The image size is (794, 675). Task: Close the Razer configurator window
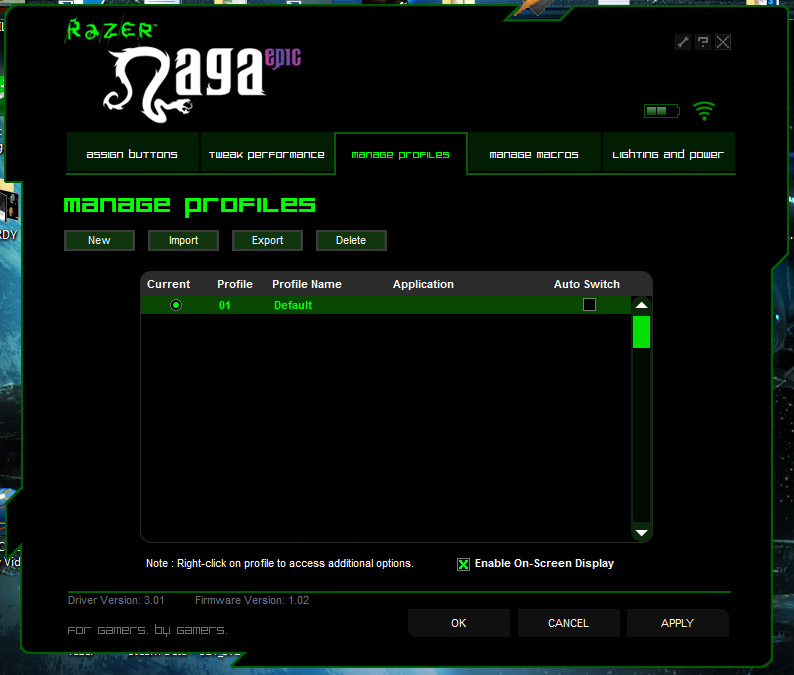click(x=723, y=42)
